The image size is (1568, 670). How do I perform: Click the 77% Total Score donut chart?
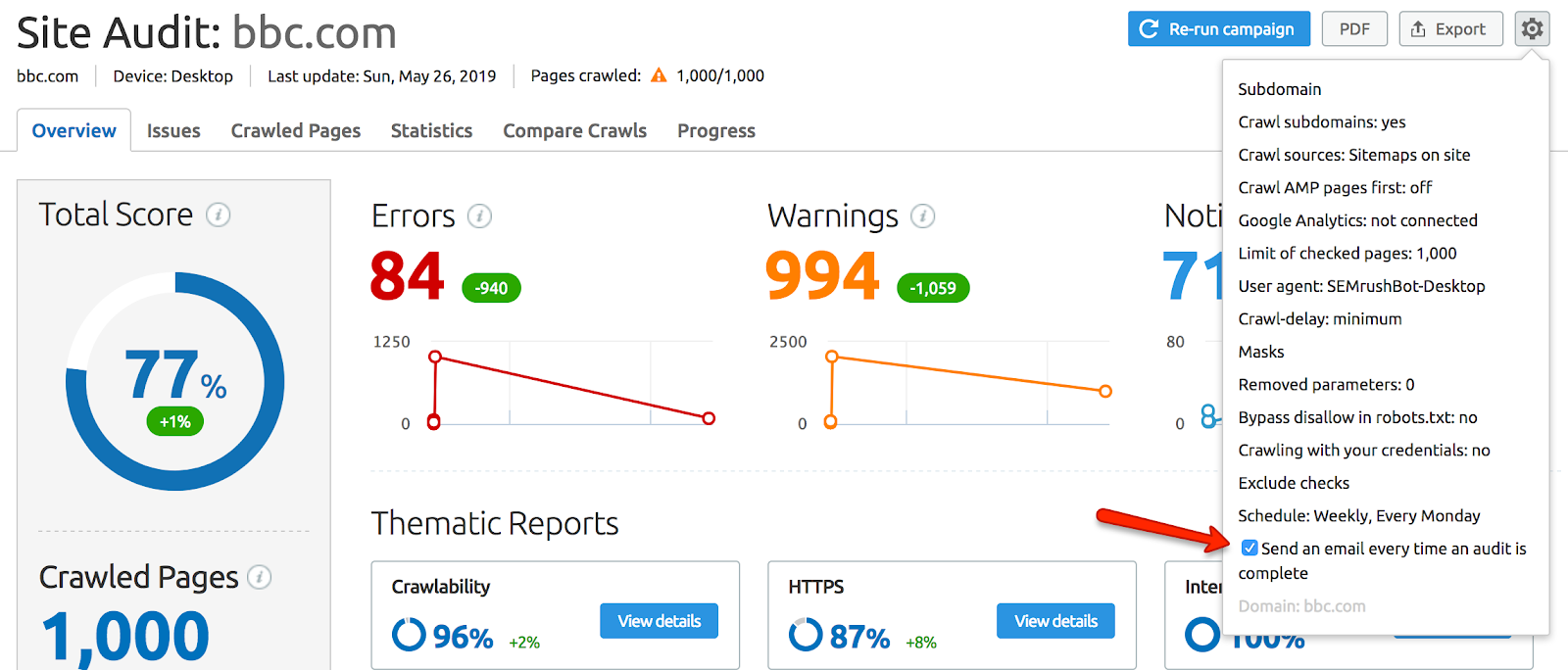(174, 382)
